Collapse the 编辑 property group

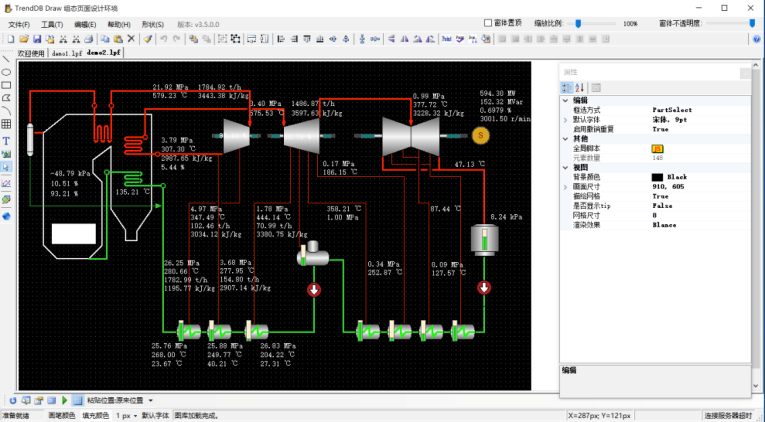pos(566,101)
